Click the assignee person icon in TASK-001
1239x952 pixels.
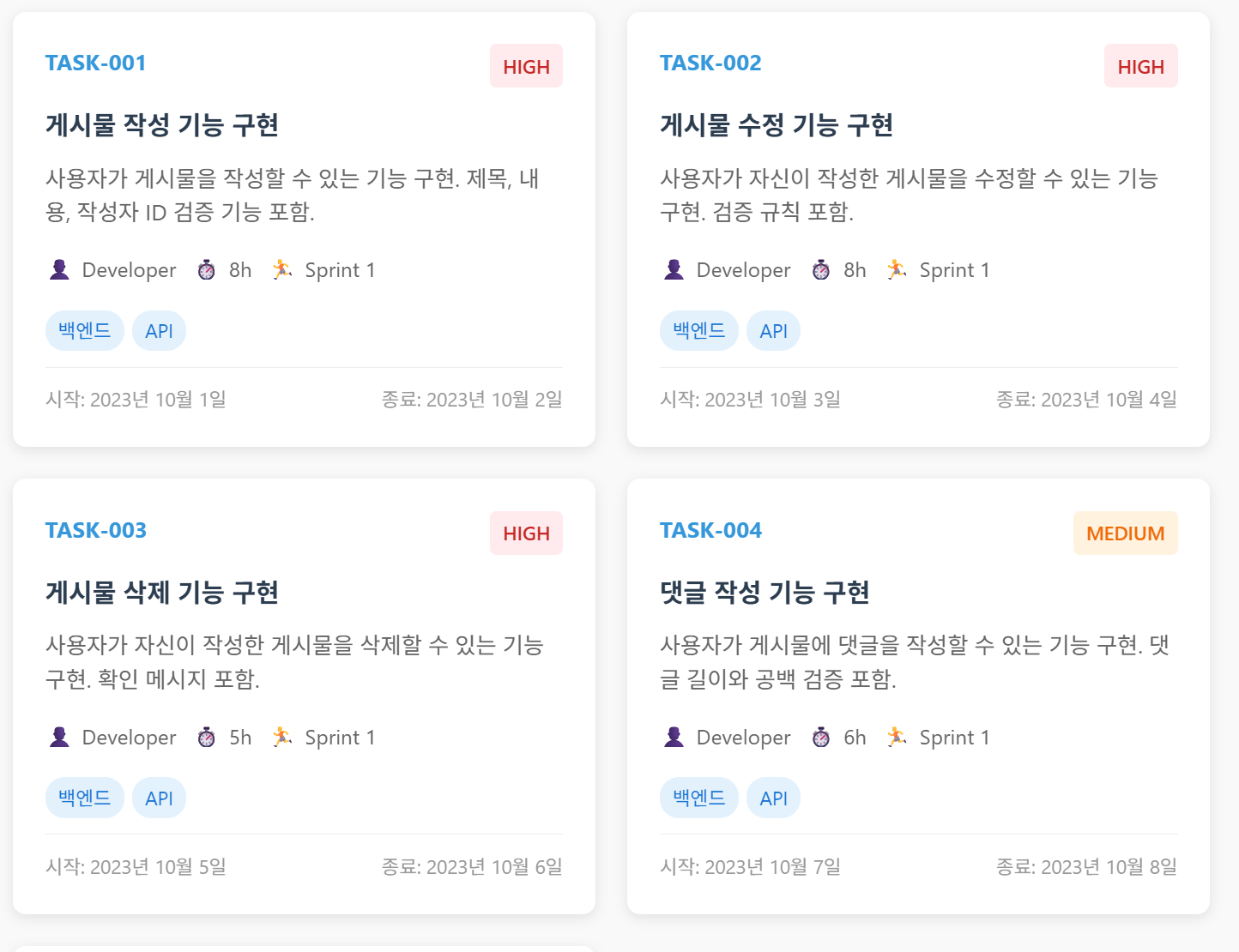click(59, 270)
